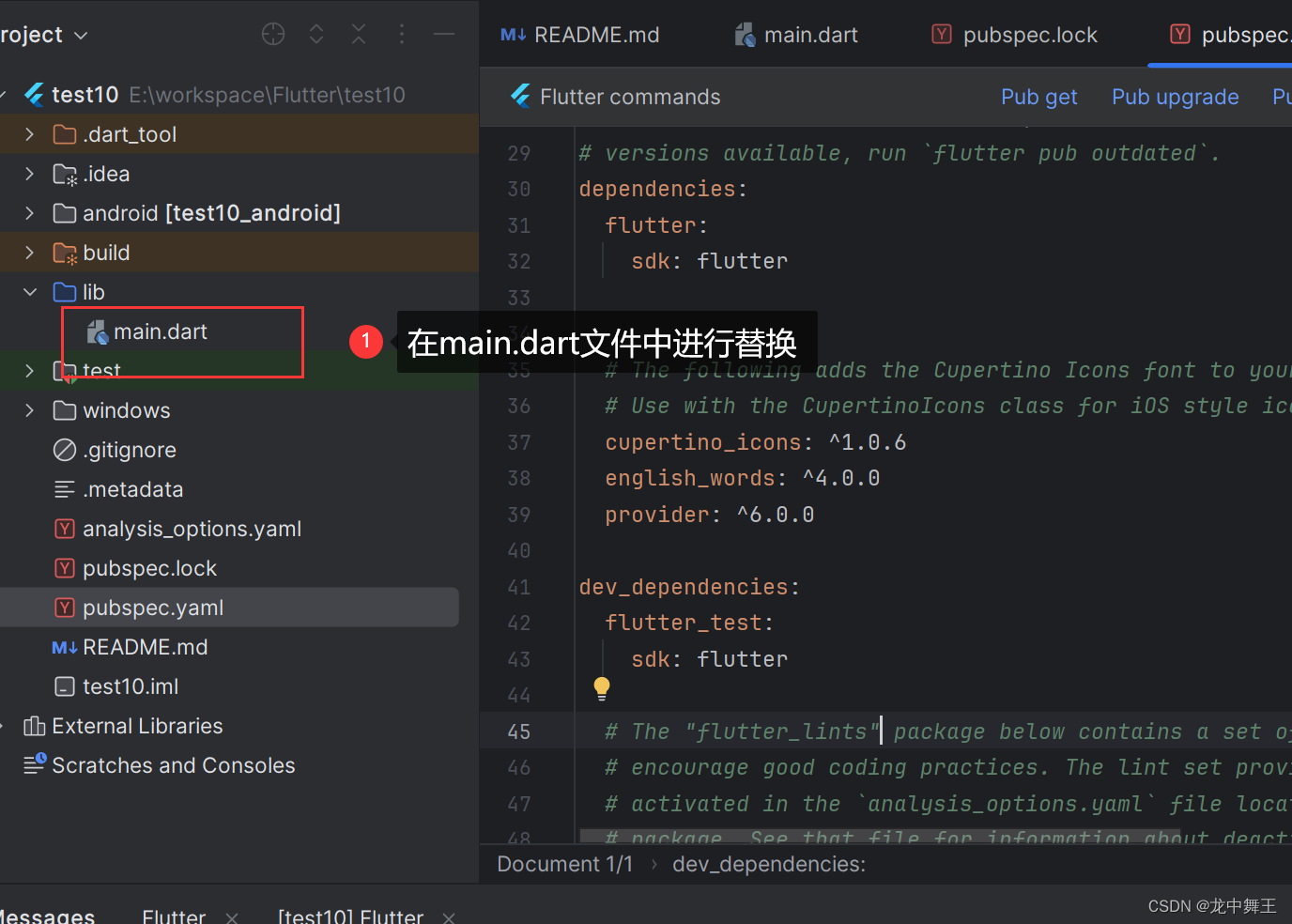Image resolution: width=1292 pixels, height=924 pixels.
Task: Close the [test10] Flutter bottom tab
Action: 449,917
